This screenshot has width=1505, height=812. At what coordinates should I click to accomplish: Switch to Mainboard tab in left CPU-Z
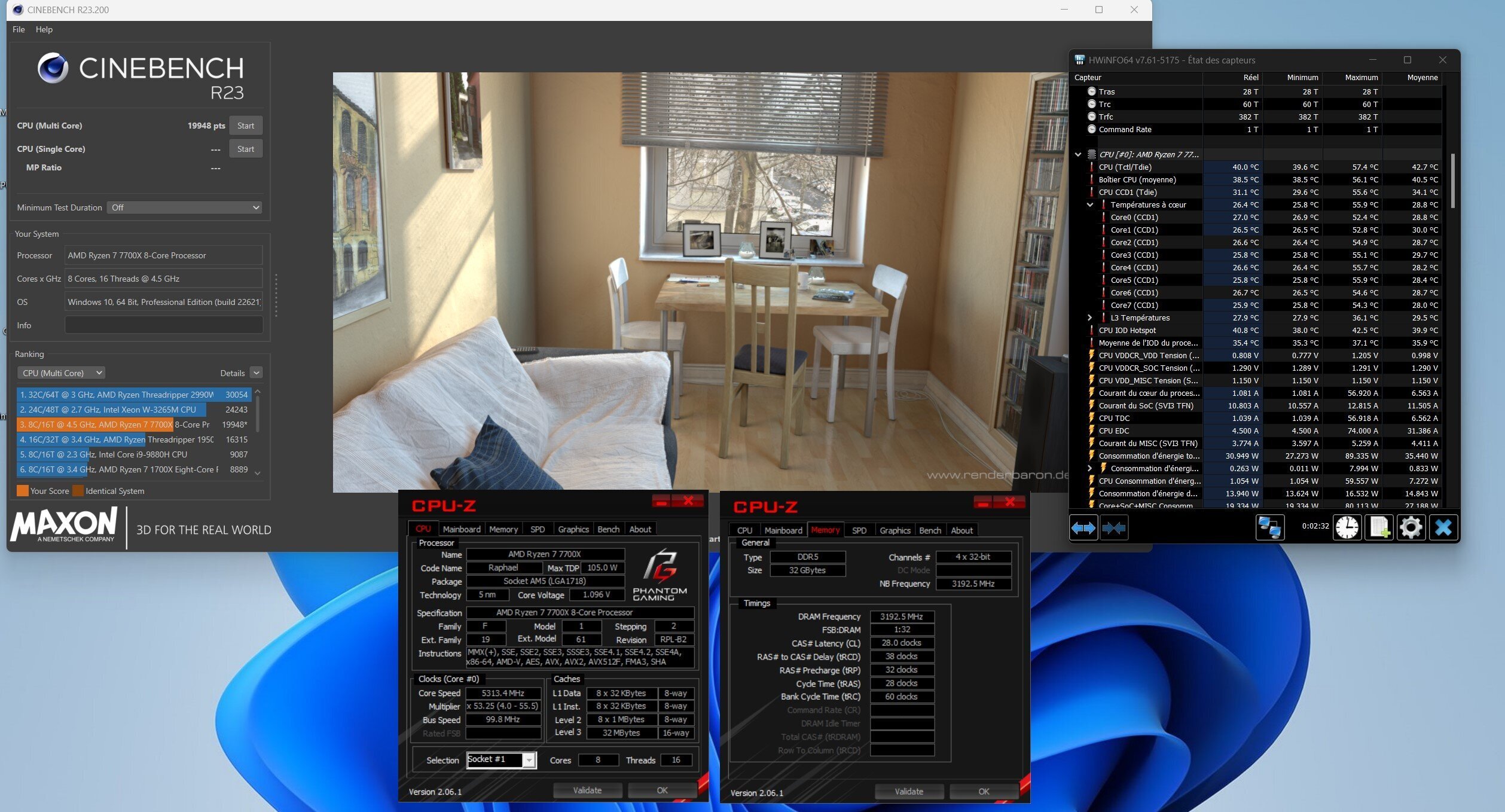click(x=461, y=529)
